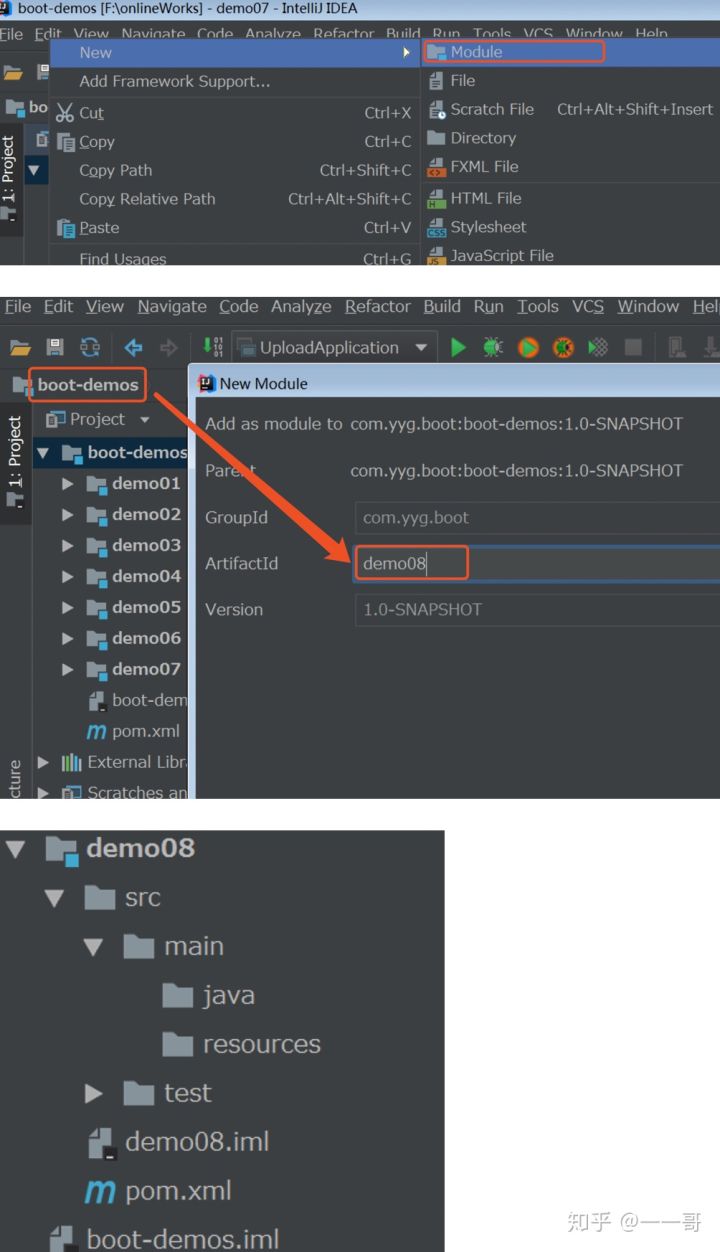
Task: Select the resources folder in demo08
Action: [260, 1044]
